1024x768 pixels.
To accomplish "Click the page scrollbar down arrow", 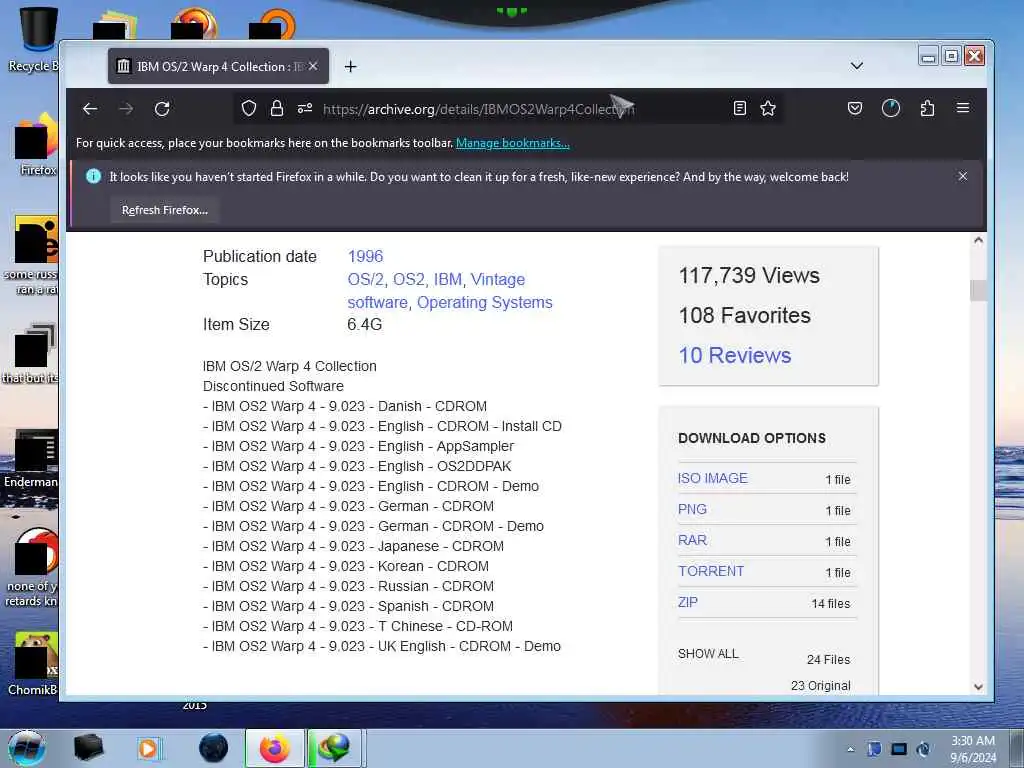I will tap(978, 686).
